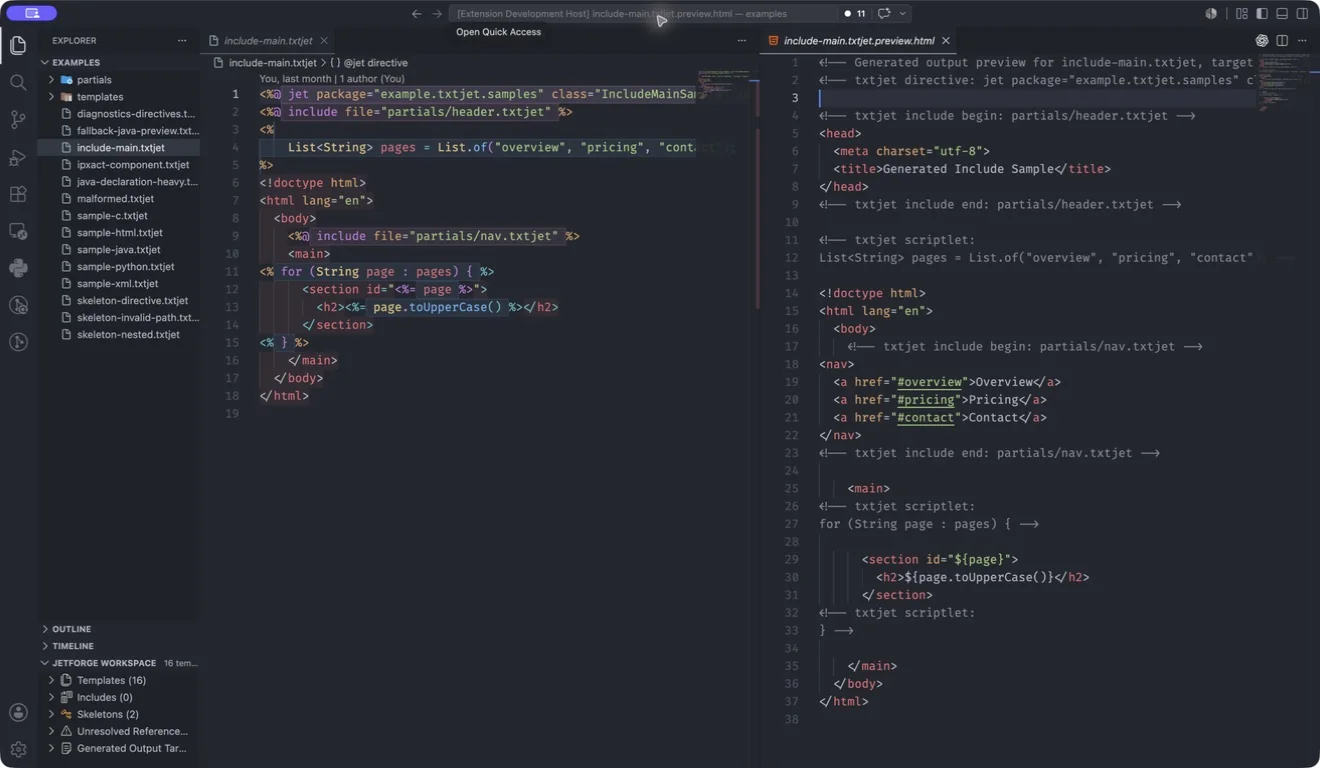Expand the OUTLINE section

click(45, 629)
